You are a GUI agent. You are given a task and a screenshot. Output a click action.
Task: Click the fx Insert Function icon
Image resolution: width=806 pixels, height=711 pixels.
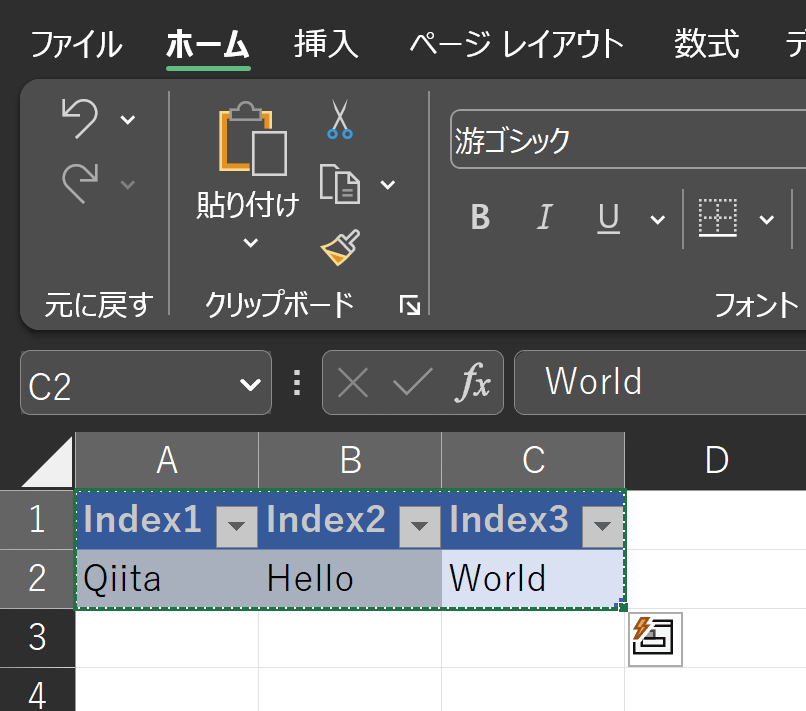[x=472, y=382]
